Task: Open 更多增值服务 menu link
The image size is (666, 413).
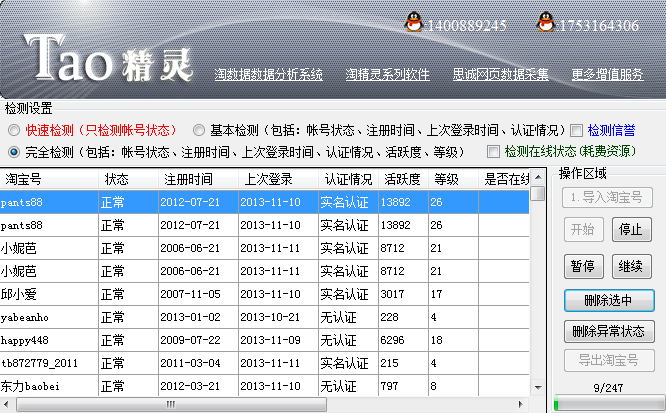Action: [x=607, y=74]
